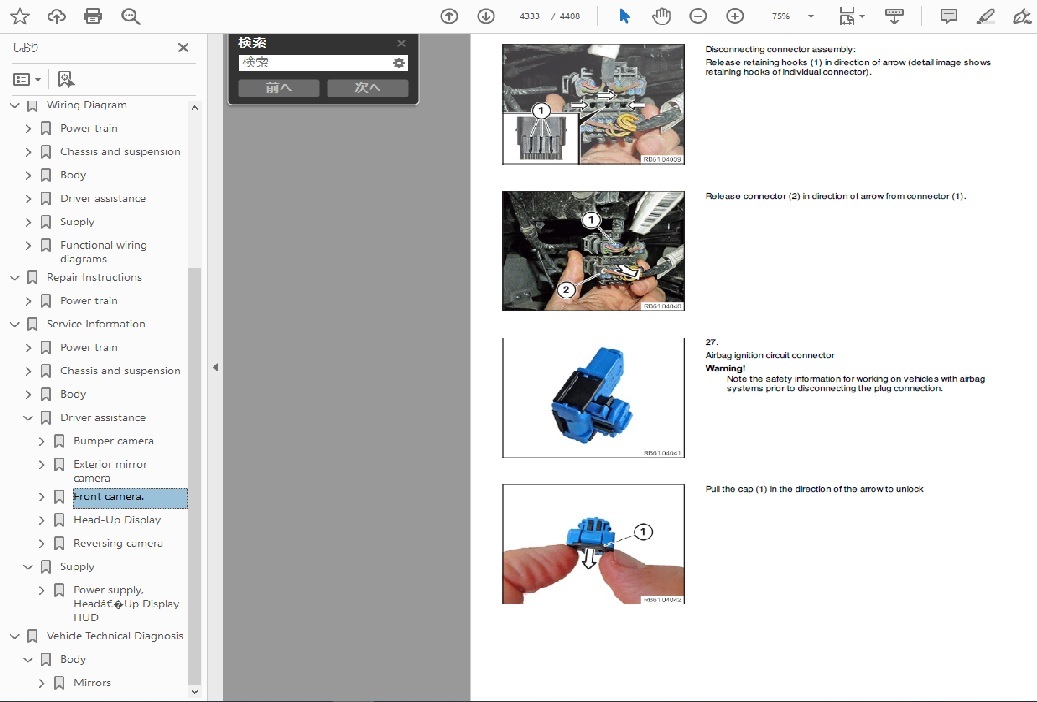Go to next page with down arrow
Image resolution: width=1037 pixels, height=702 pixels.
tap(486, 16)
